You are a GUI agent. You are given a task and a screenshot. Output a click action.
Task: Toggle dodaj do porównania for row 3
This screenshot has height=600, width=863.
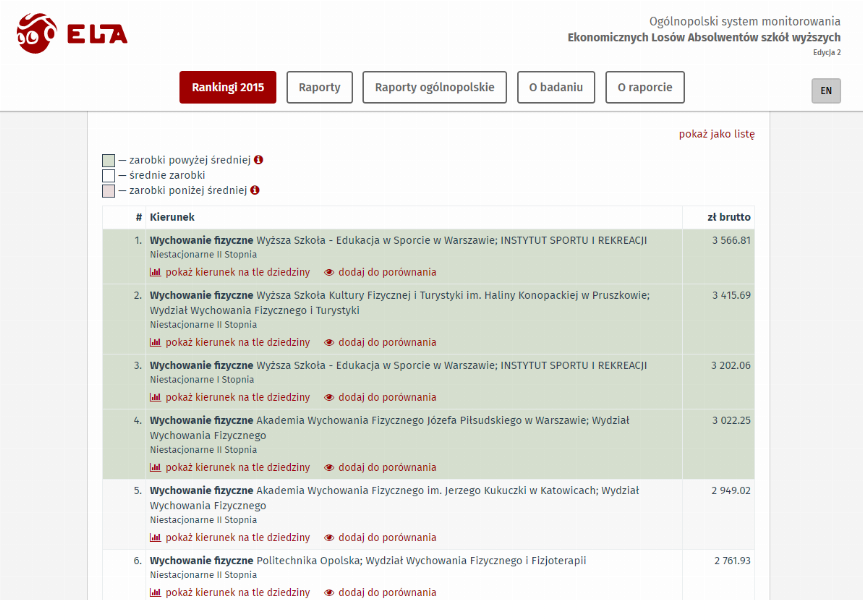386,397
